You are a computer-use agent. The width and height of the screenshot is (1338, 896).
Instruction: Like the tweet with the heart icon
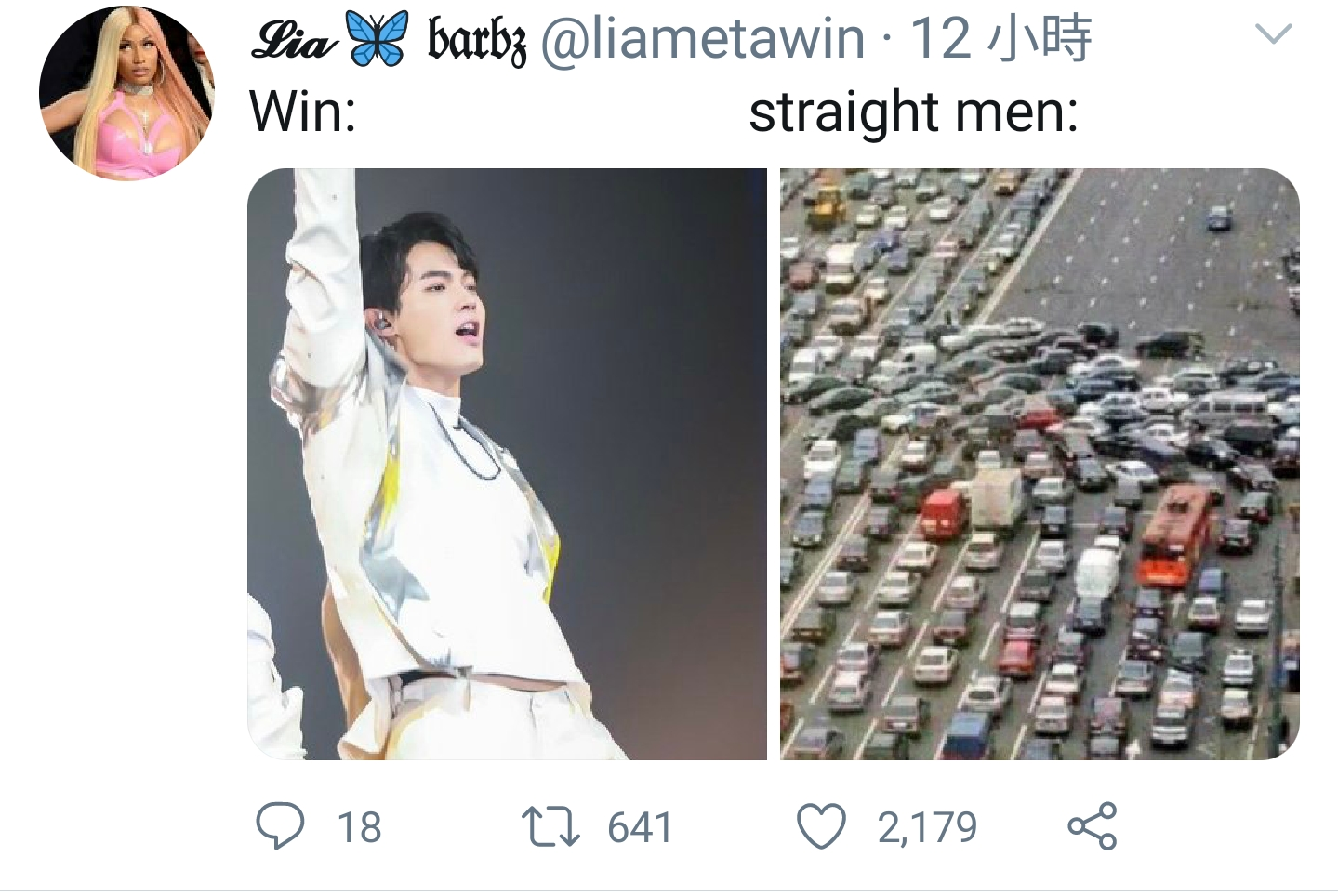(x=822, y=826)
